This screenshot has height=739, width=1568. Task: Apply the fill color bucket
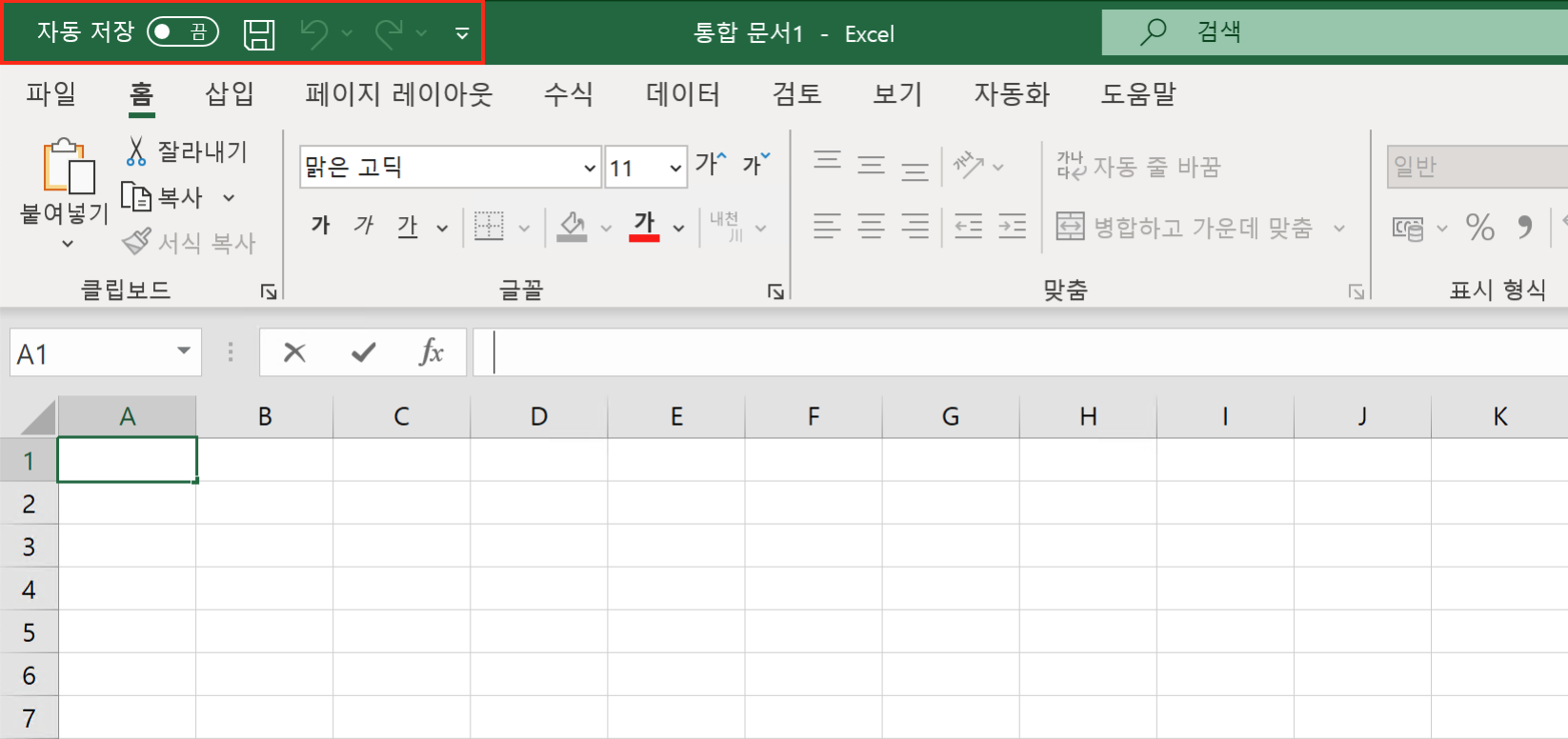point(572,226)
